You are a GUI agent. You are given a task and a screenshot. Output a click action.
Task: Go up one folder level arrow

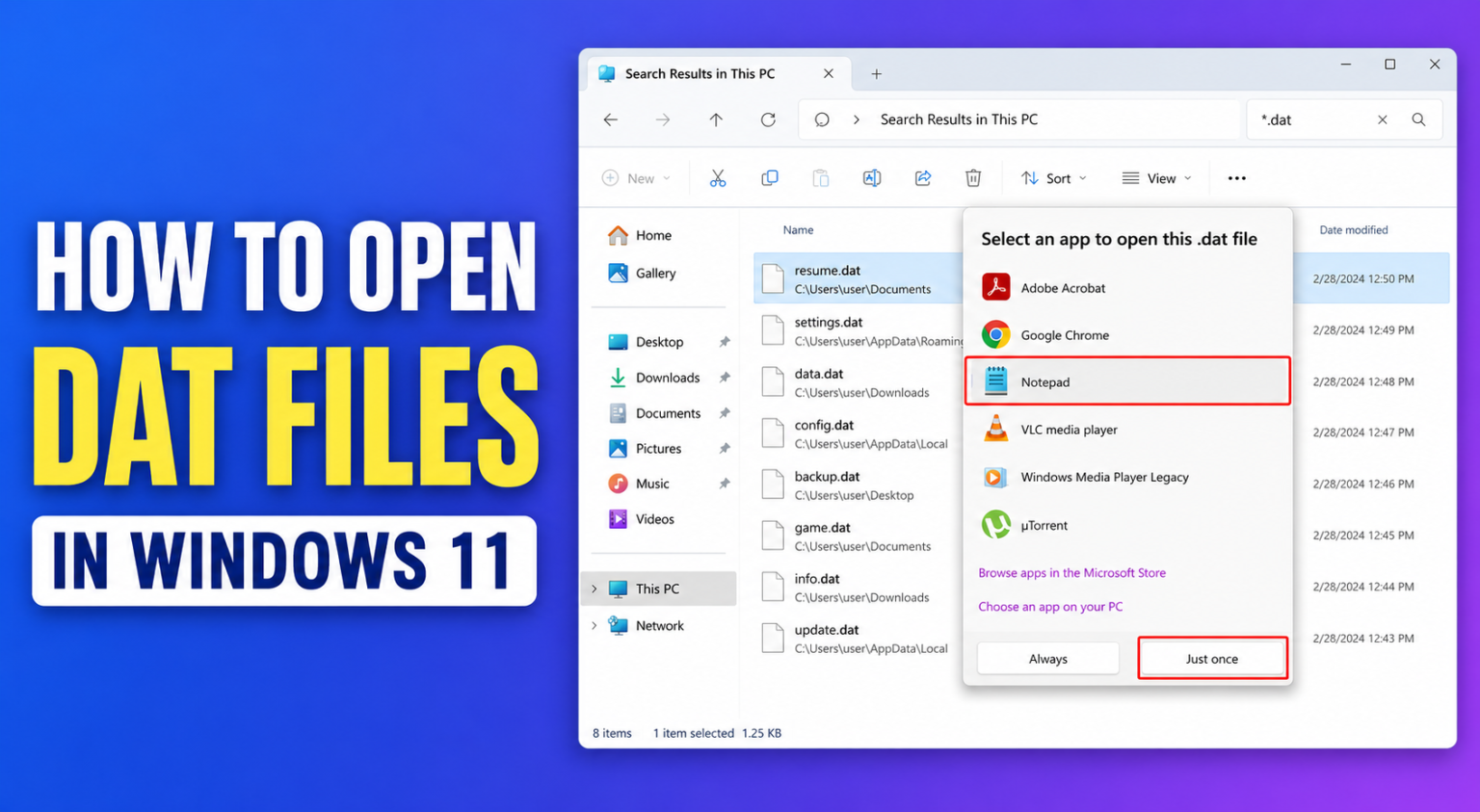(x=716, y=119)
